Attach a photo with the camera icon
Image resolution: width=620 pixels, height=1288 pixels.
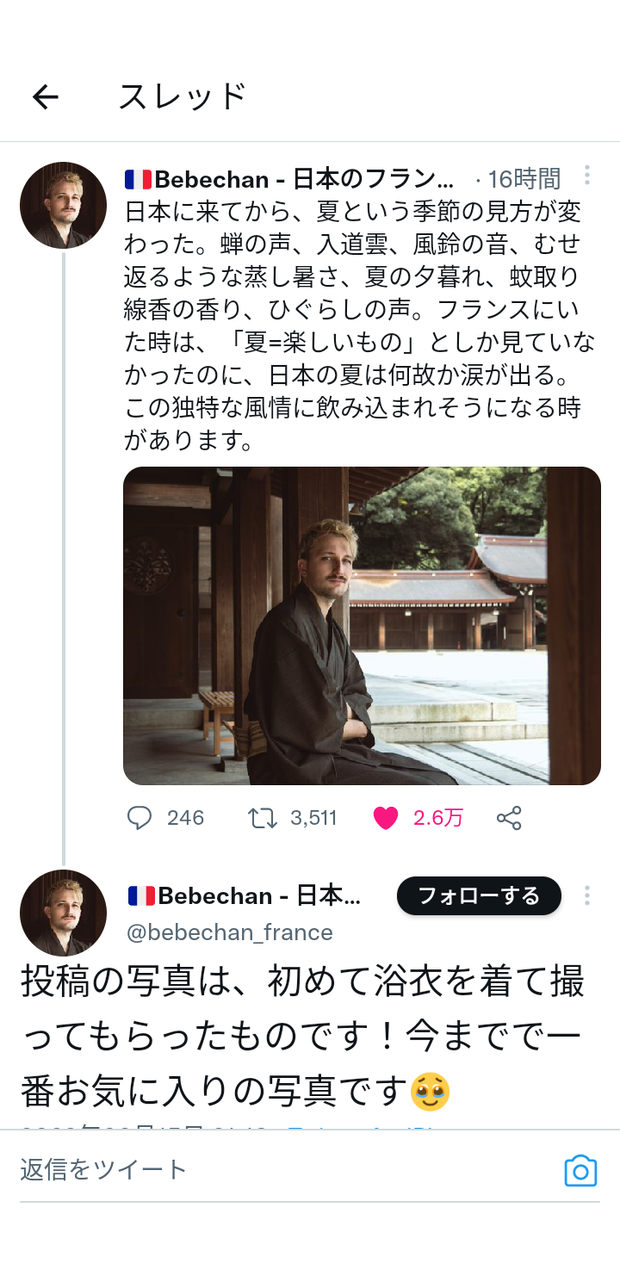pos(580,1170)
